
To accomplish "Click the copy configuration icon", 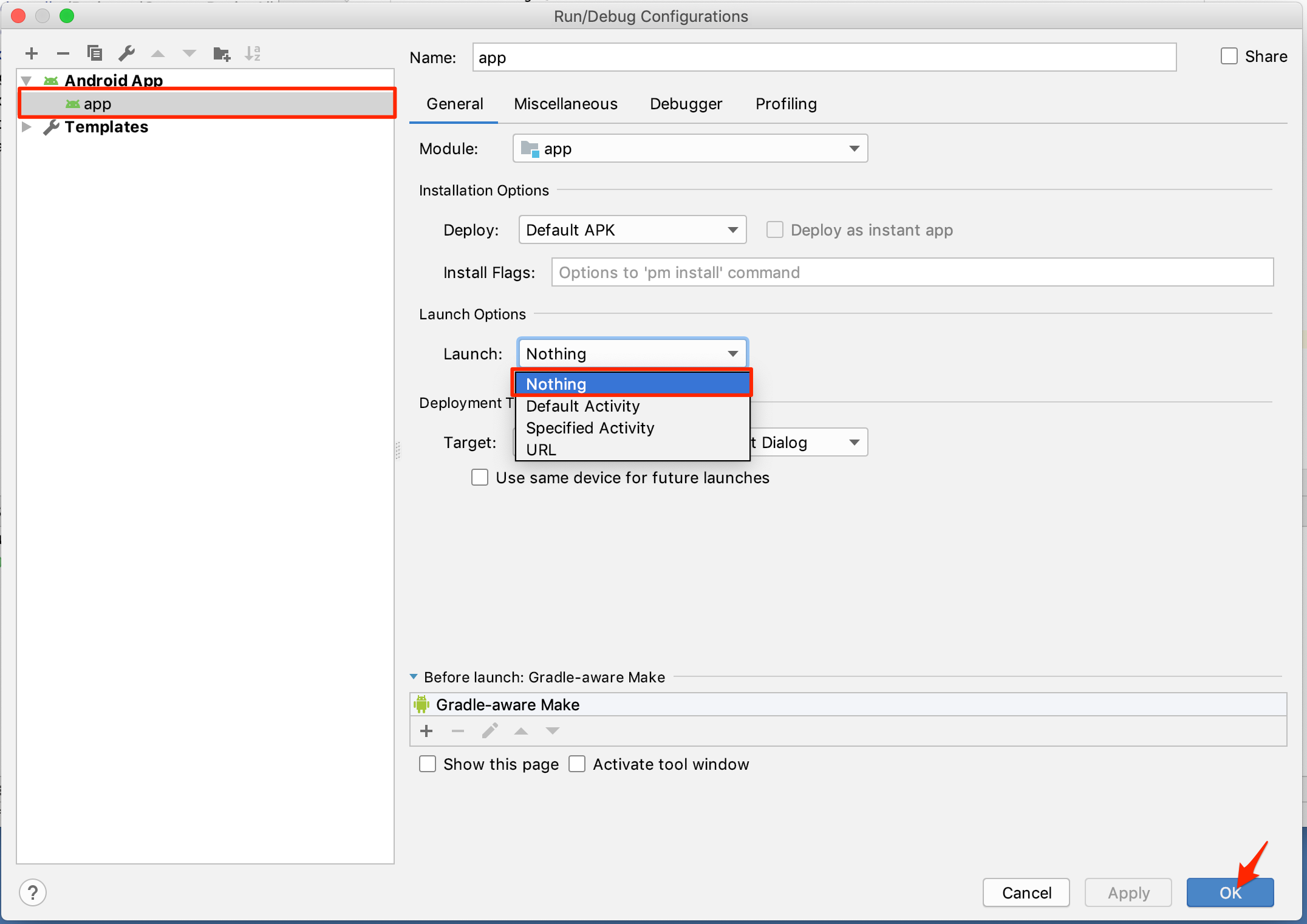I will click(x=95, y=54).
